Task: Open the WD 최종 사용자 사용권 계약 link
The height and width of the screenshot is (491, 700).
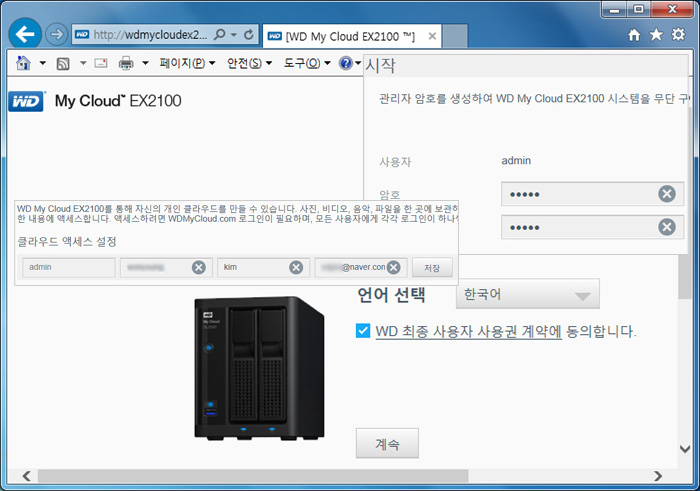Action: point(468,331)
